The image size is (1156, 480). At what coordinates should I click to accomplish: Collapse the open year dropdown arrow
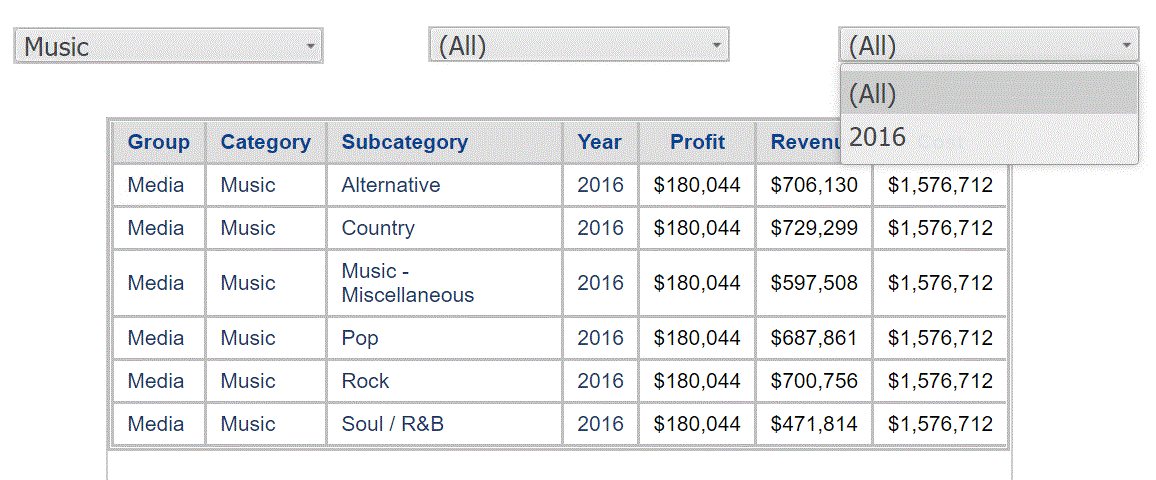coord(1126,45)
